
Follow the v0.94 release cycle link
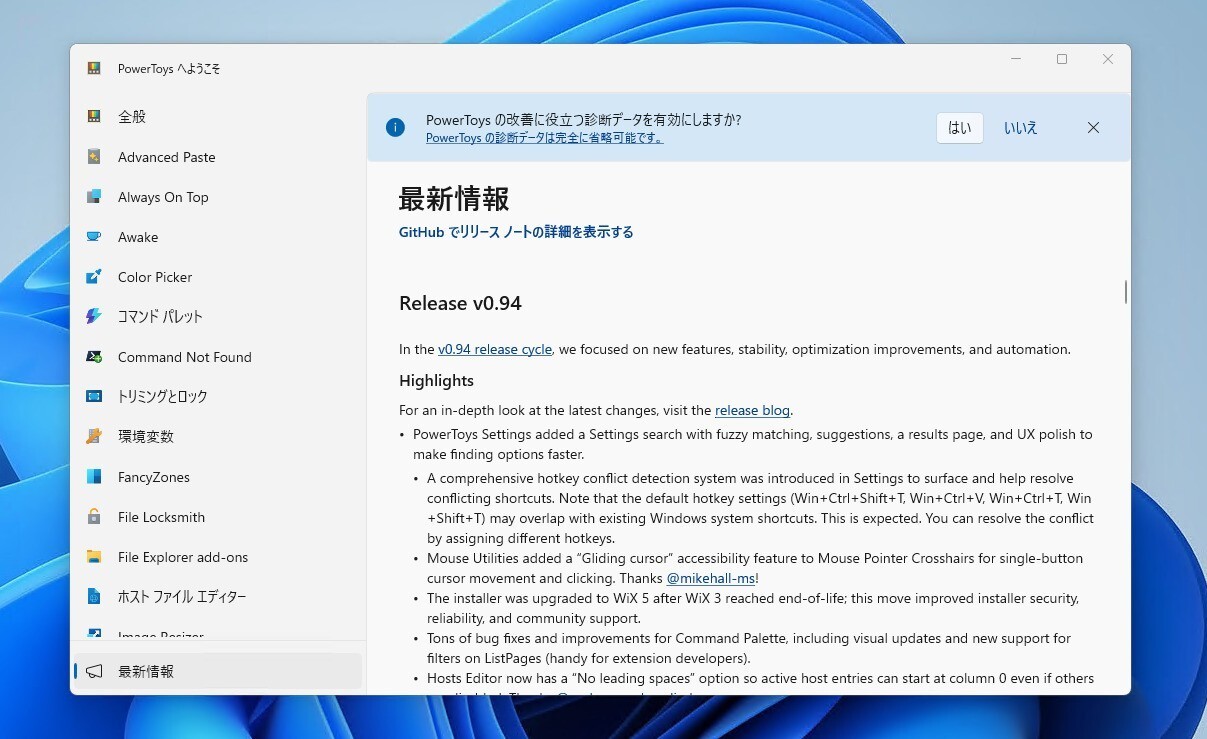(495, 350)
